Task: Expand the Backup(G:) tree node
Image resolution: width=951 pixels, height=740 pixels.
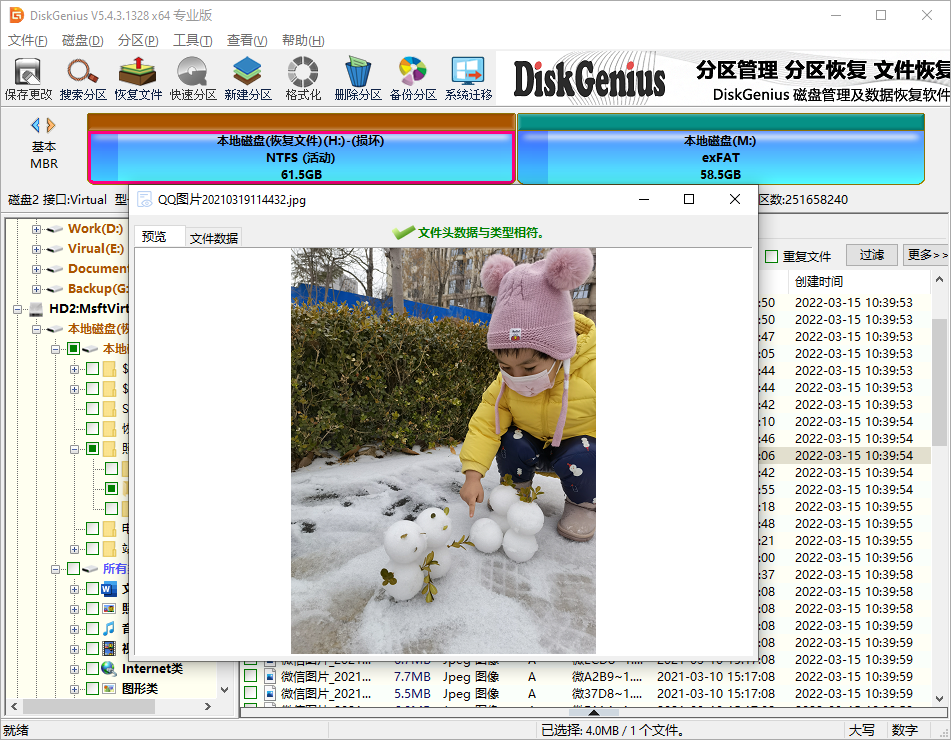Action: pyautogui.click(x=36, y=289)
